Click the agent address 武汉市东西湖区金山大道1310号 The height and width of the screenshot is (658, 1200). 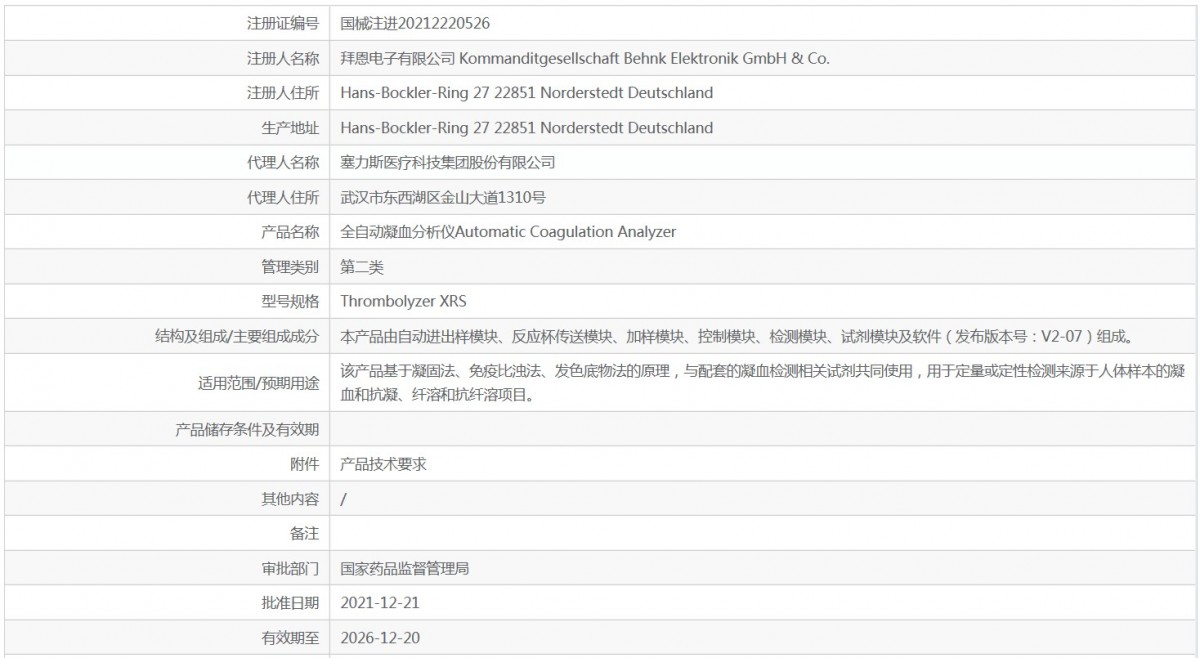443,197
